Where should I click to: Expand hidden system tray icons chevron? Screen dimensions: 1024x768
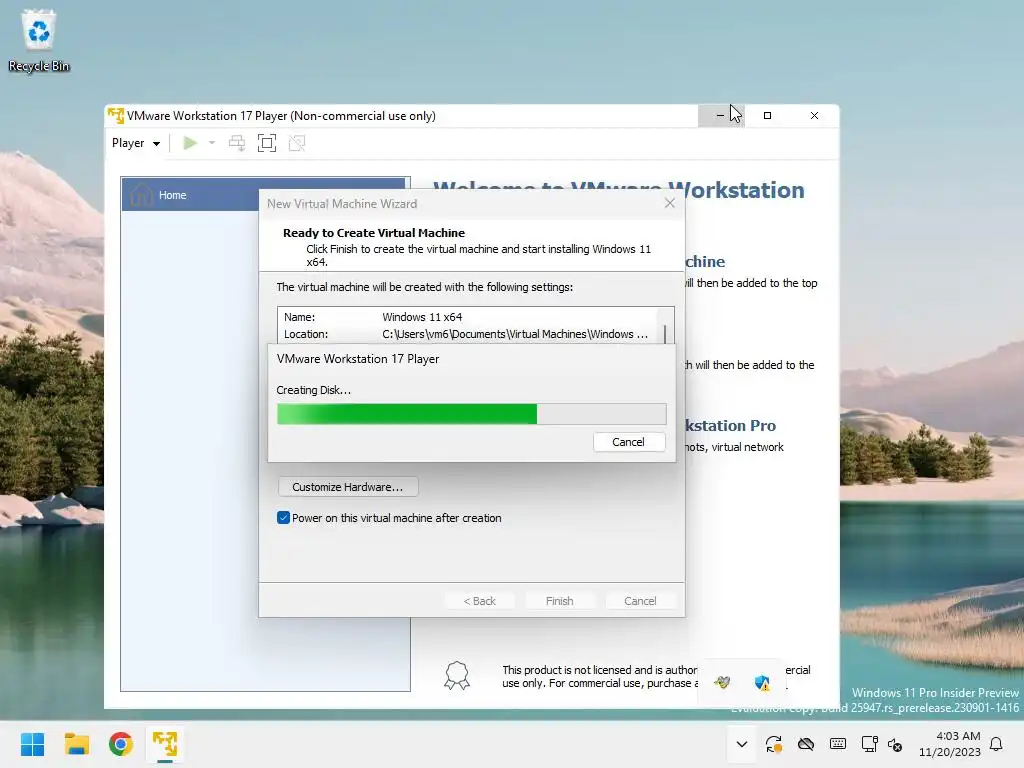tap(742, 744)
